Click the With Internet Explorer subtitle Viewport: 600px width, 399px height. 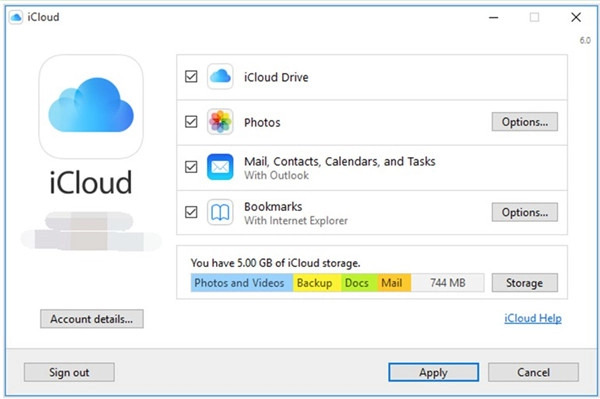[296, 221]
